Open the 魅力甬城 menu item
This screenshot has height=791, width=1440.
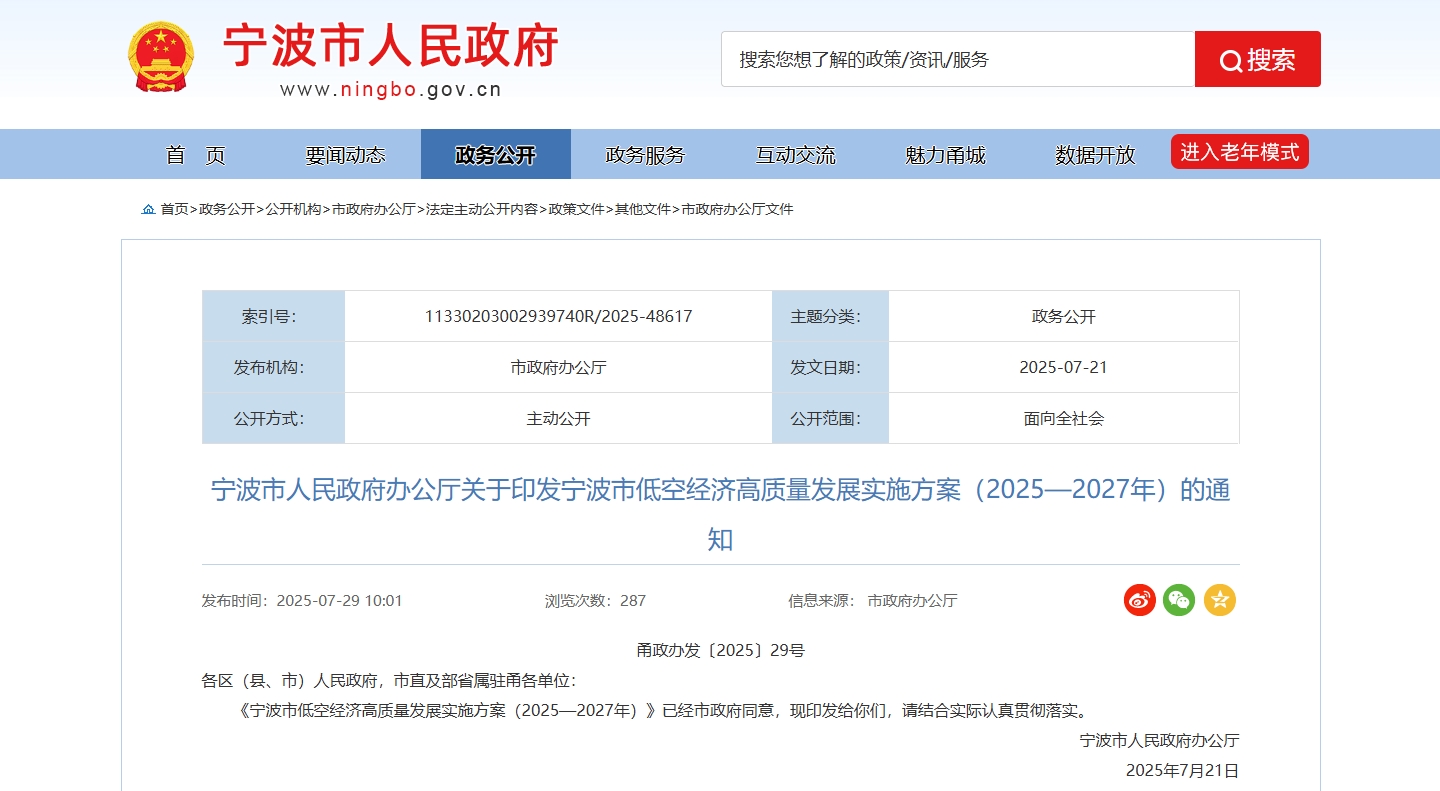pyautogui.click(x=945, y=155)
